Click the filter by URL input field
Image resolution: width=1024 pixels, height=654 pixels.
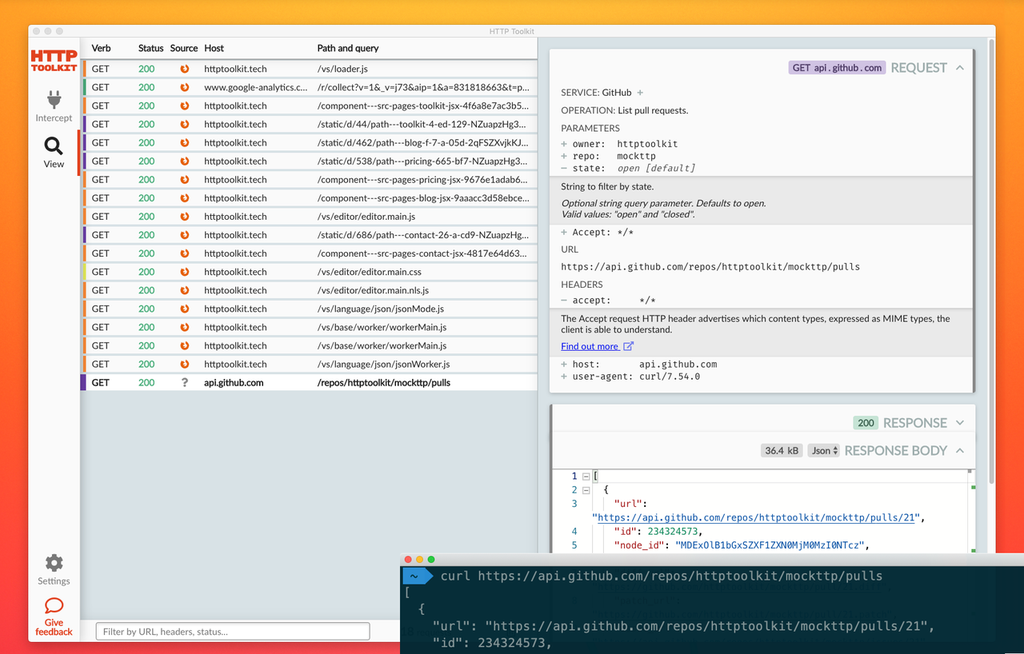(232, 631)
